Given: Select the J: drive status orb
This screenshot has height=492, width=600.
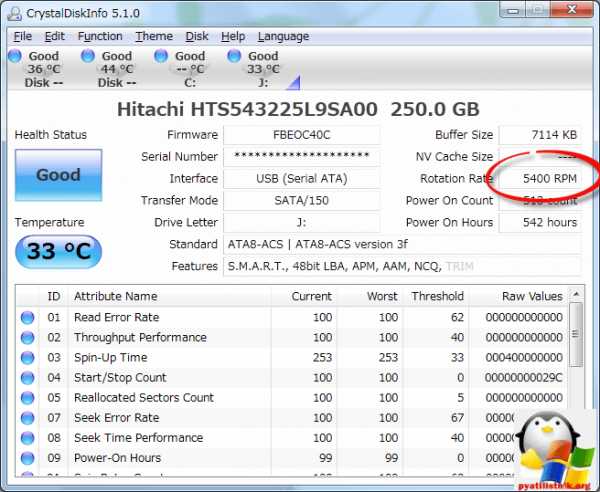Looking at the screenshot, I should pos(234,56).
